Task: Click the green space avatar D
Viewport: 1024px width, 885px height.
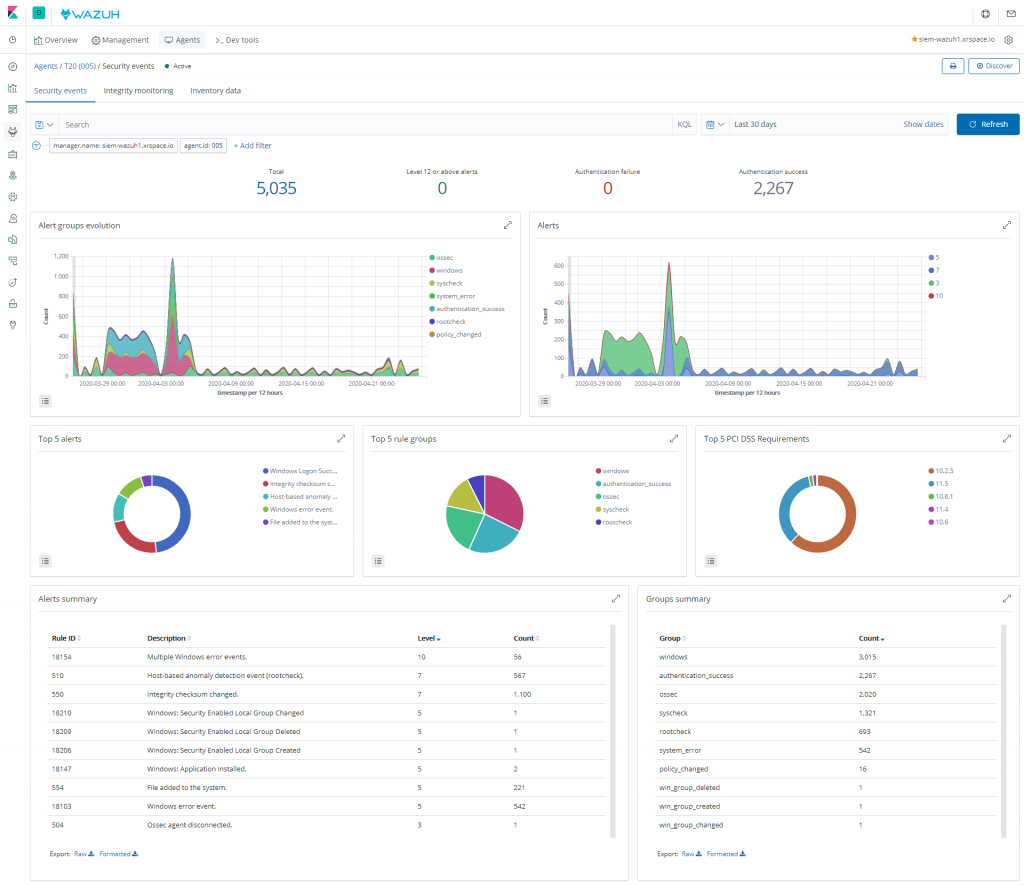Action: coord(39,12)
